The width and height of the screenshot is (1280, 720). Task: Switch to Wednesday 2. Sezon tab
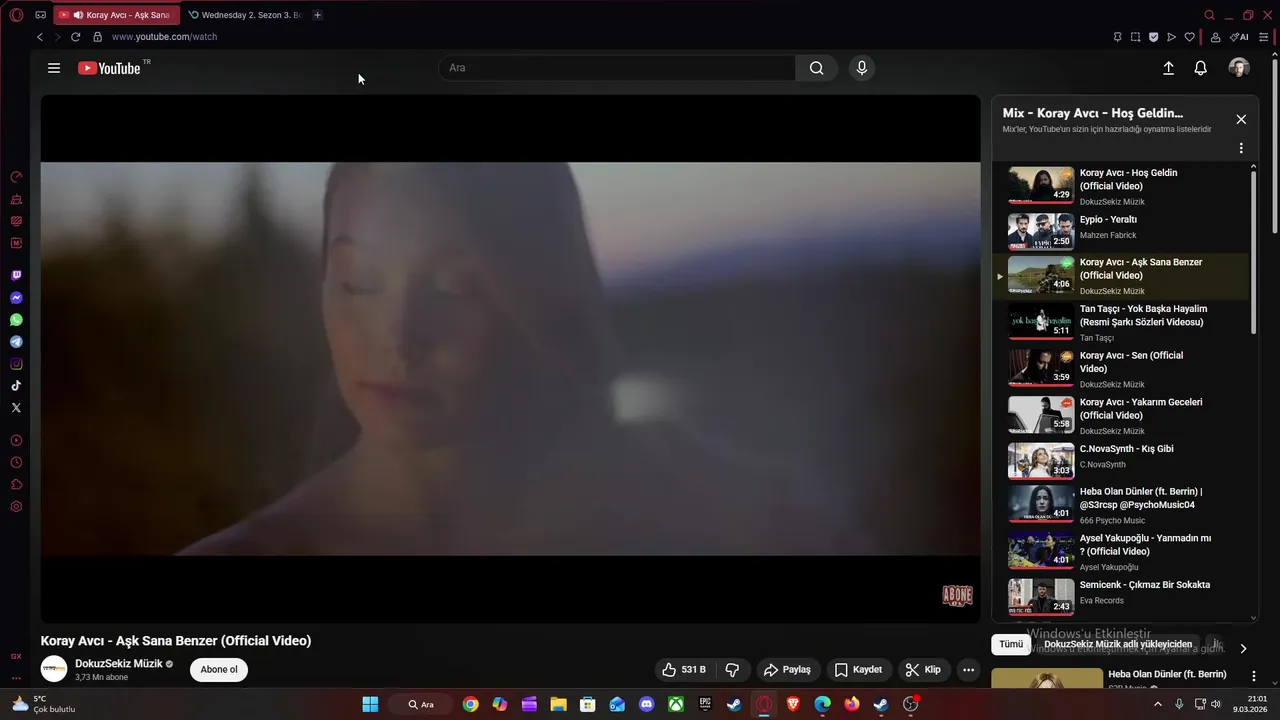coord(245,15)
